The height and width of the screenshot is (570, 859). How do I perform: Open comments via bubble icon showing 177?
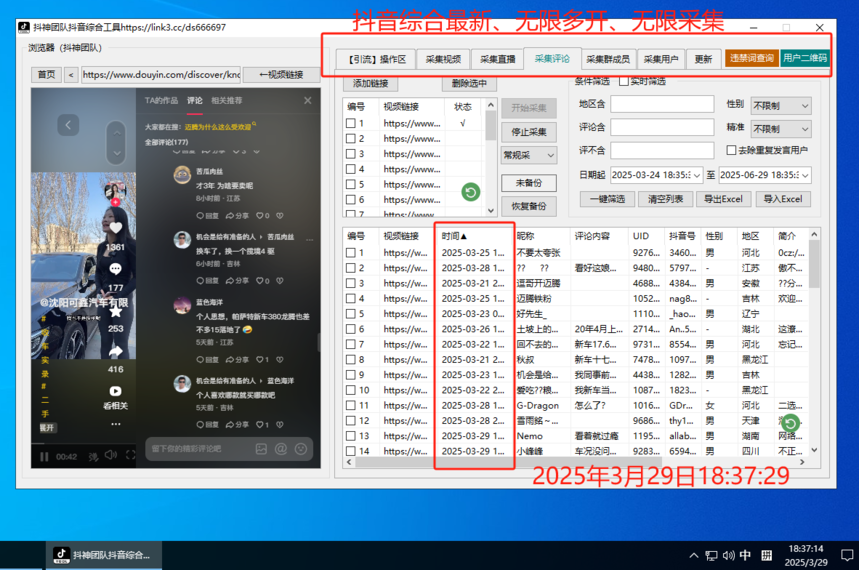tap(116, 269)
